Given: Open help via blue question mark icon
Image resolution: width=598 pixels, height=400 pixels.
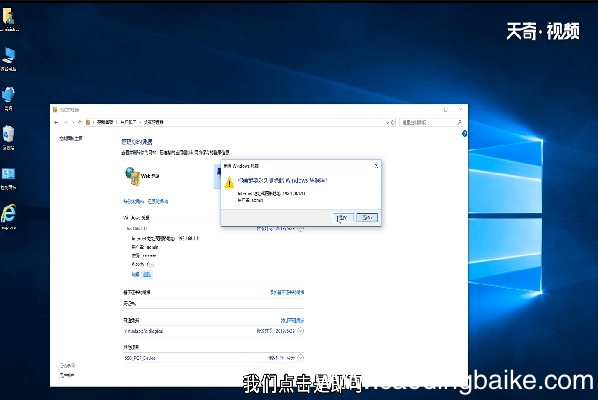Looking at the screenshot, I should 464,133.
